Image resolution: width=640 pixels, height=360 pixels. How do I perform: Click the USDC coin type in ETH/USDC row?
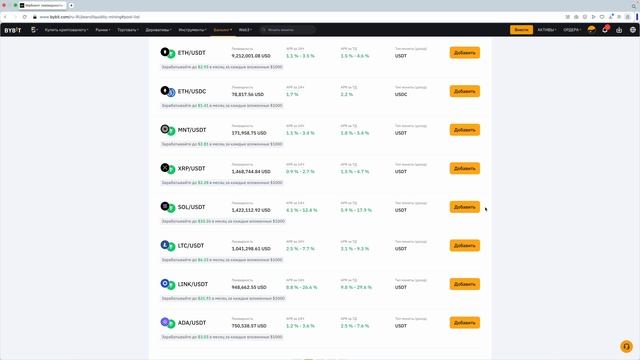(401, 94)
